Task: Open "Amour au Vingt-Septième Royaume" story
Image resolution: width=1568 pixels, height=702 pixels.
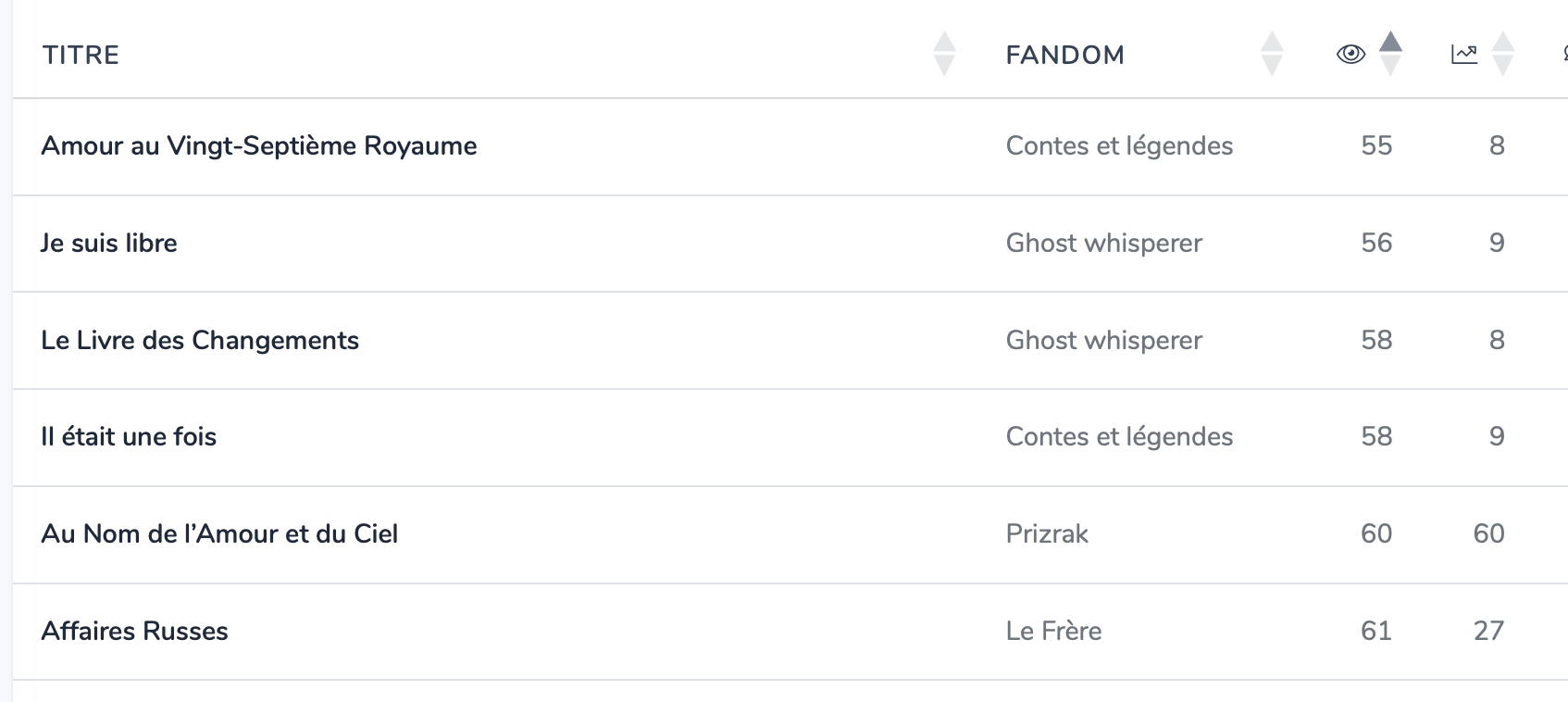Action: pyautogui.click(x=259, y=146)
